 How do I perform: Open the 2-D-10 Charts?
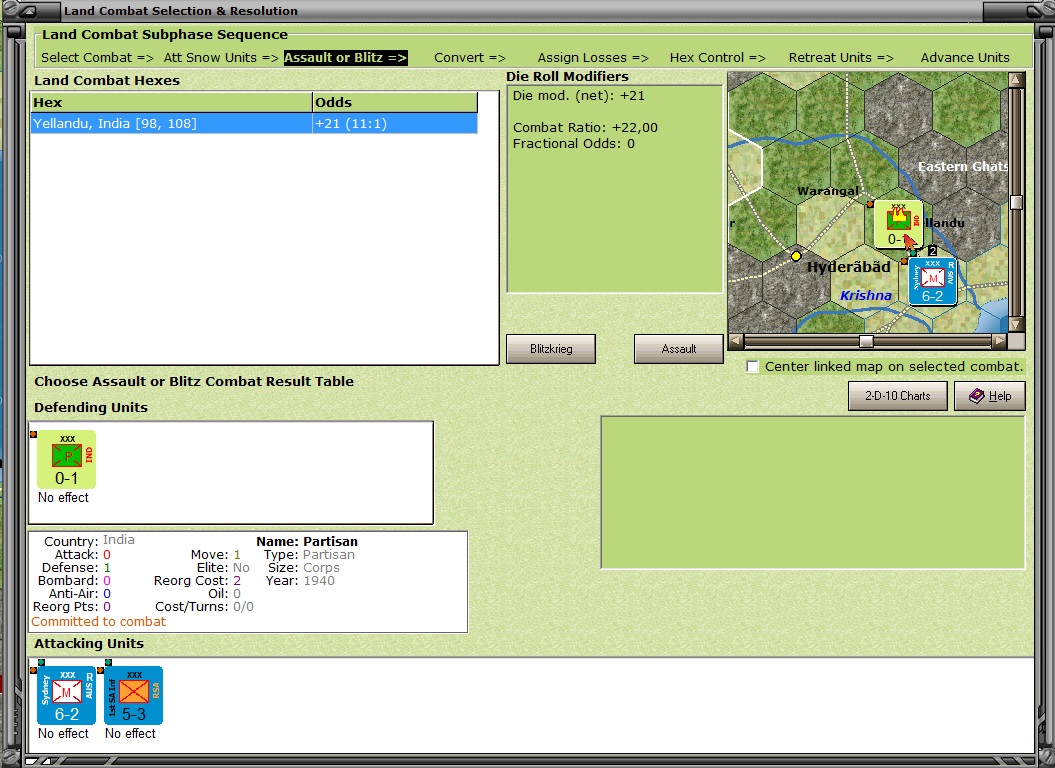pyautogui.click(x=898, y=396)
